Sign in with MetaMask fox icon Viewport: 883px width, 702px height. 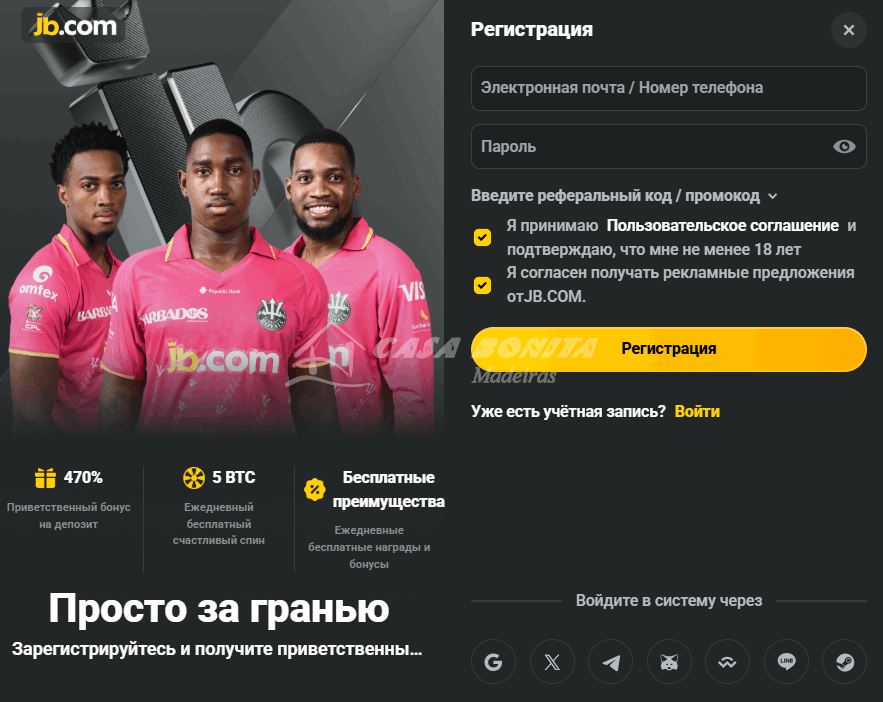tap(669, 661)
